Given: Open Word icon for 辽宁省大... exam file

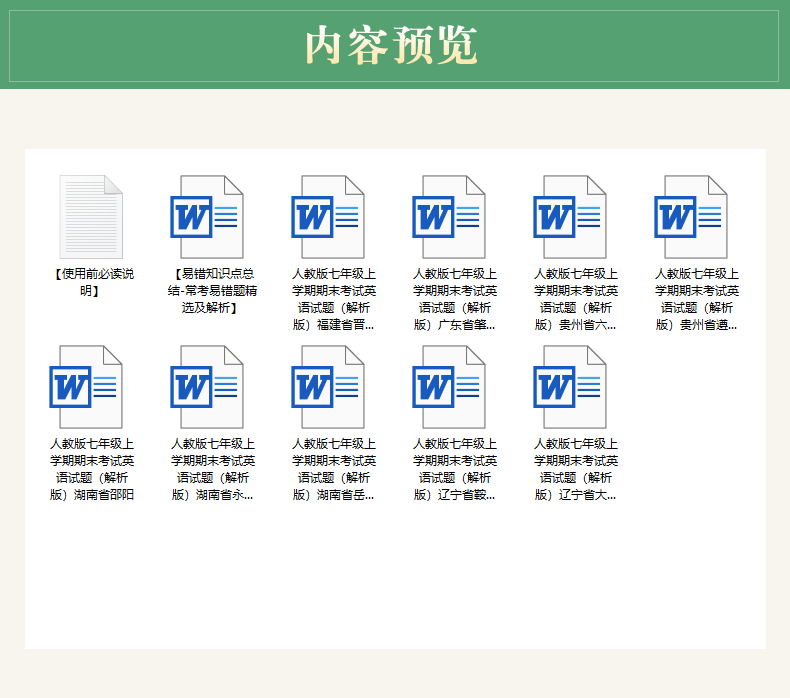Looking at the screenshot, I should point(569,387).
